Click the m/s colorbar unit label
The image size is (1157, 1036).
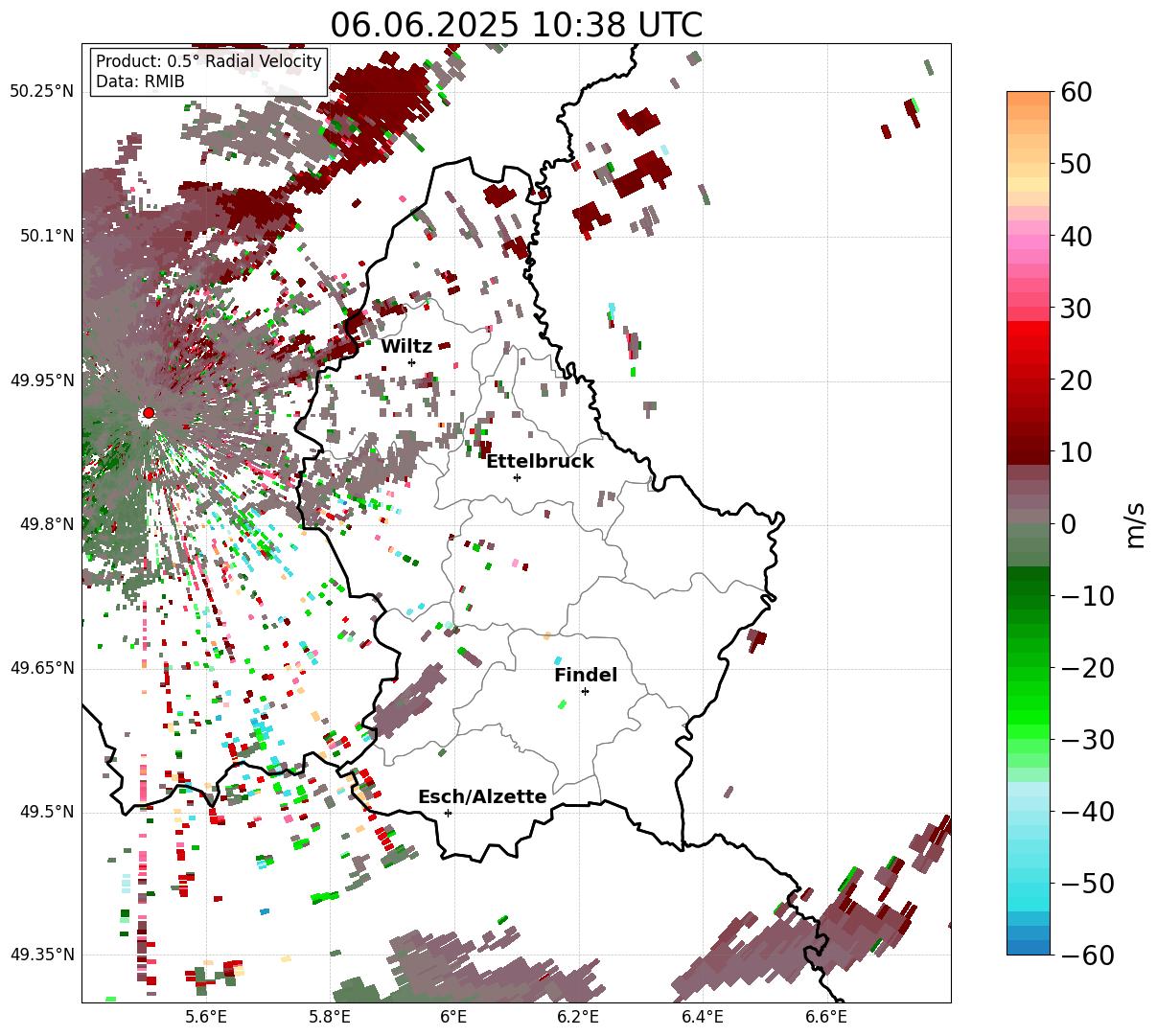[x=1136, y=523]
